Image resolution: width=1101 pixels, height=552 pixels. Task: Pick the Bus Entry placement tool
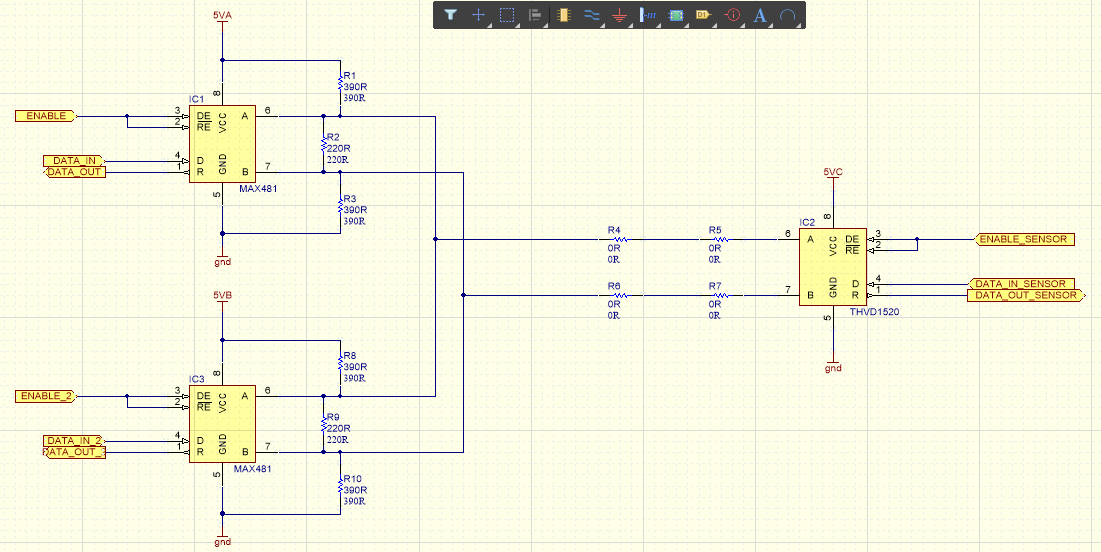[x=647, y=15]
